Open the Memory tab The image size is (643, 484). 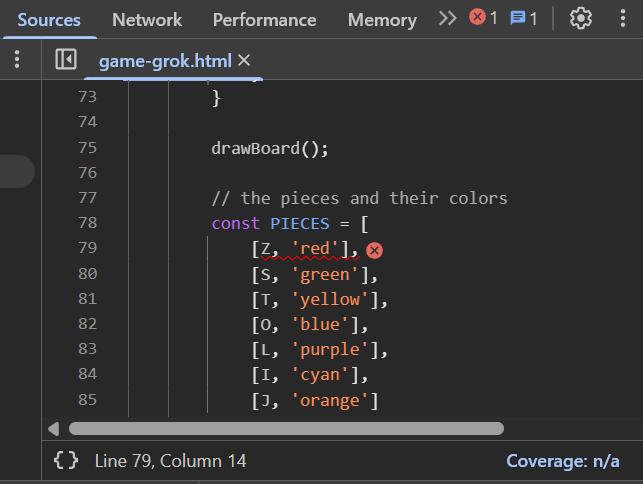coord(382,20)
